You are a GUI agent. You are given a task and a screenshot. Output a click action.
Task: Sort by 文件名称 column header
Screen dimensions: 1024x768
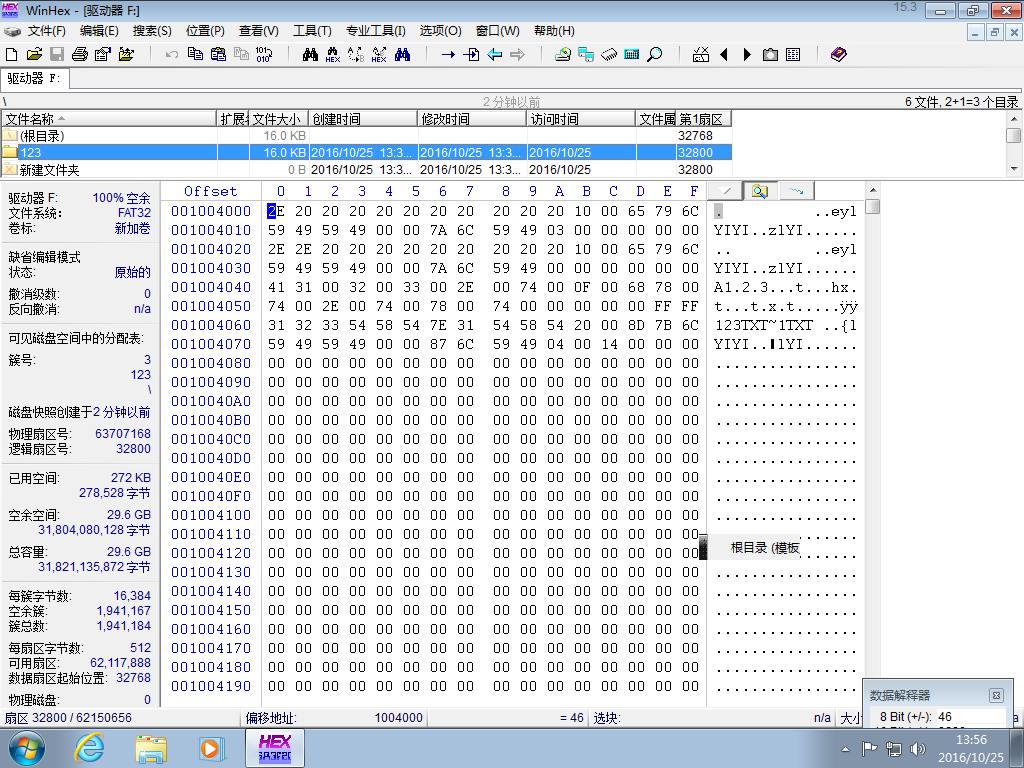(109, 119)
